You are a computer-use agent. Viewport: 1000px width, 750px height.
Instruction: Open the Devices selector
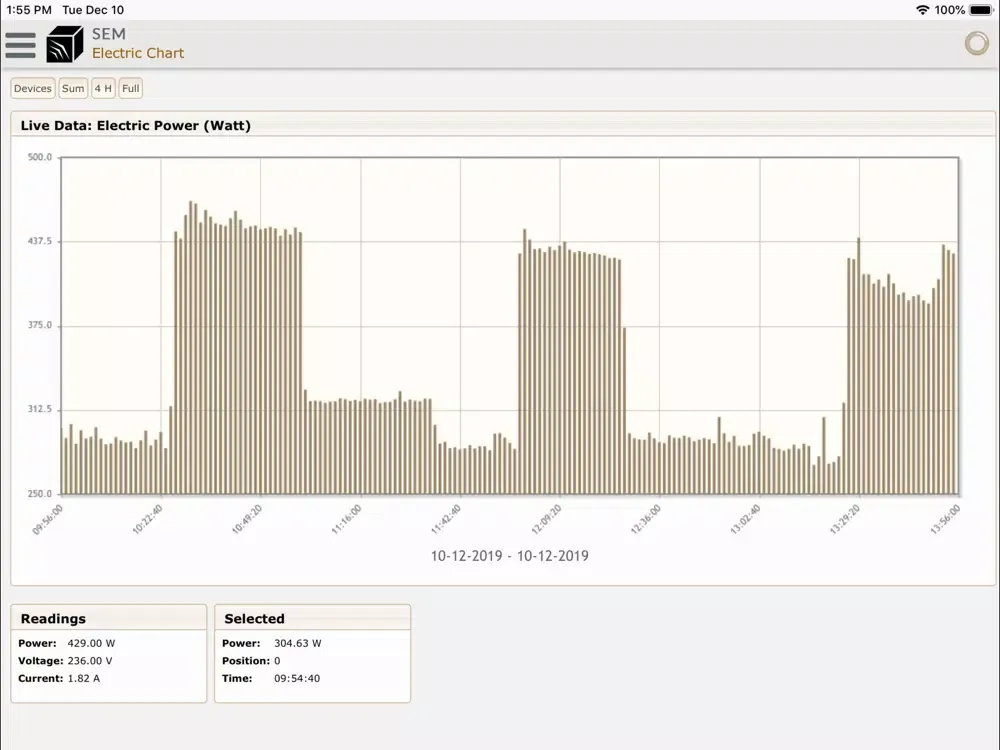33,89
